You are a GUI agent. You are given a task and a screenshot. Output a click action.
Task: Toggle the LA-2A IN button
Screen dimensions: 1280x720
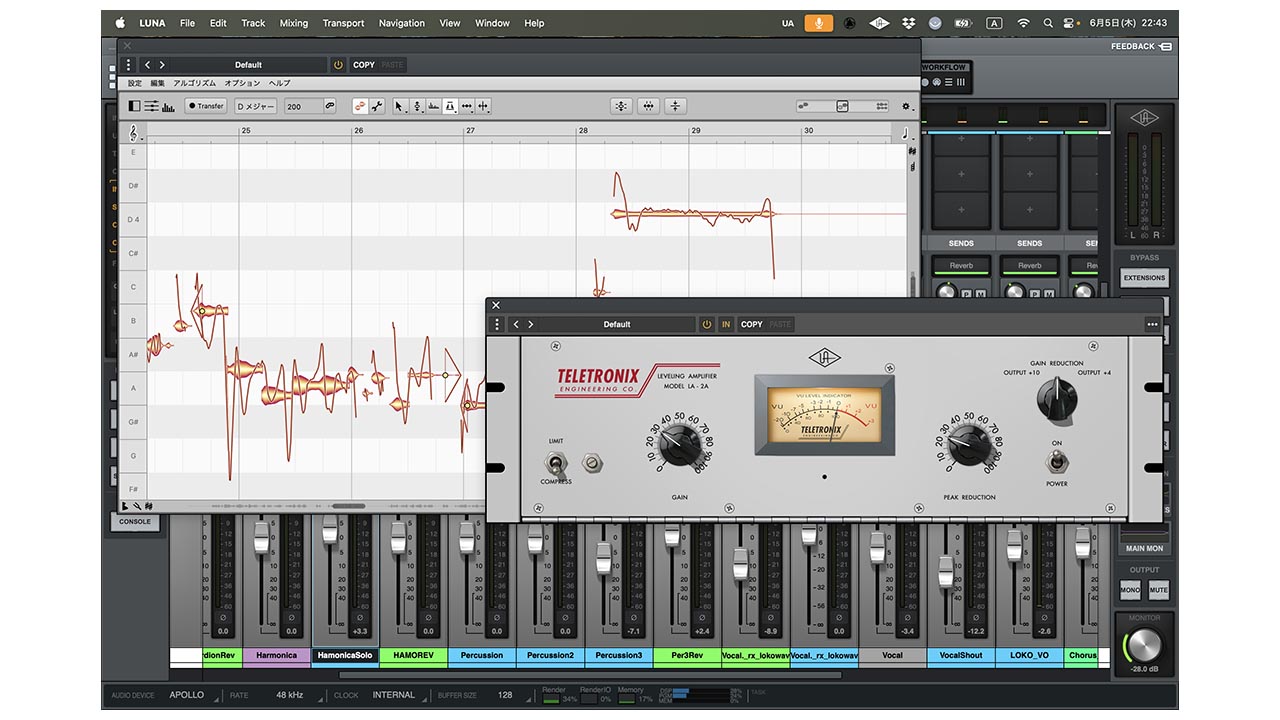coord(726,324)
